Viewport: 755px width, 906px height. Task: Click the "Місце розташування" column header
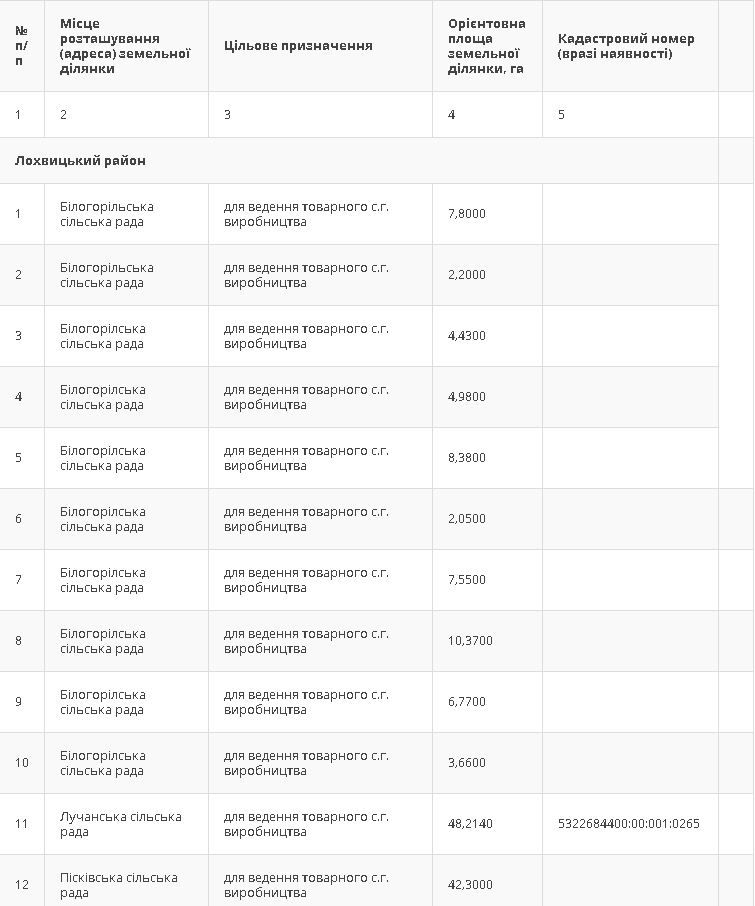[125, 46]
